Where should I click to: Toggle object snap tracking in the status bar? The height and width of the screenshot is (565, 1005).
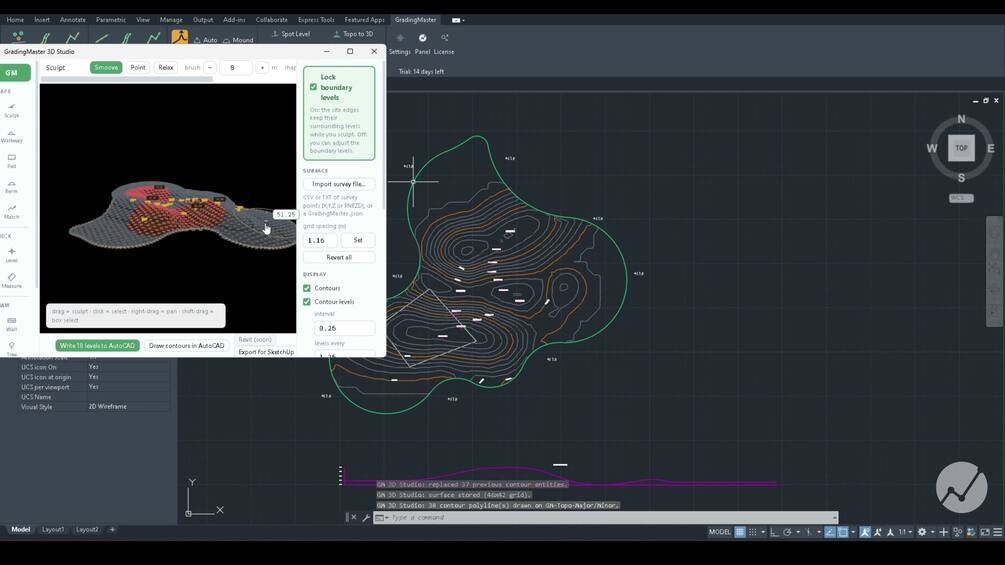(830, 532)
